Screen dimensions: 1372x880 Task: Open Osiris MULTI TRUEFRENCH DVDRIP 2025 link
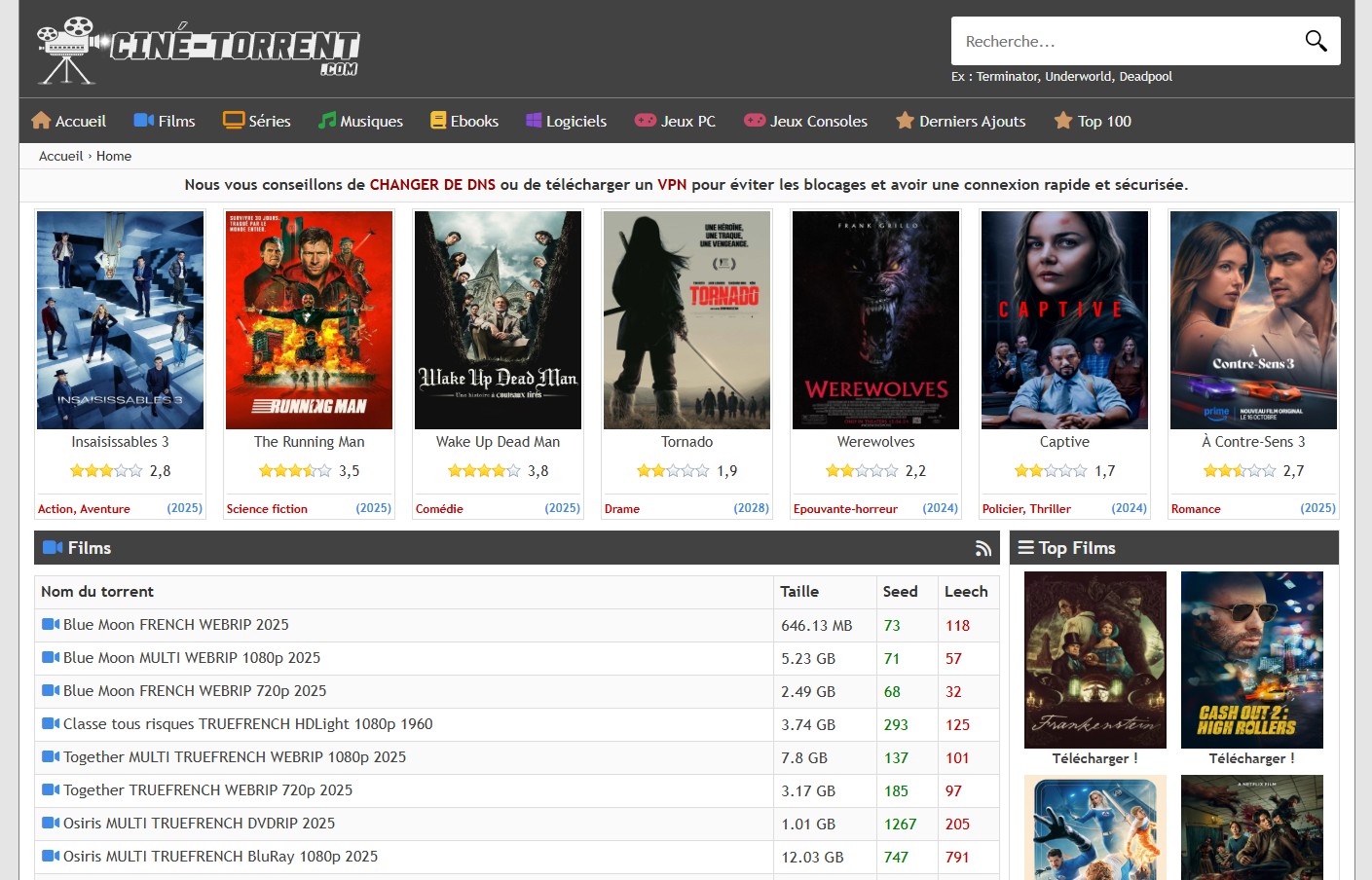click(x=199, y=824)
